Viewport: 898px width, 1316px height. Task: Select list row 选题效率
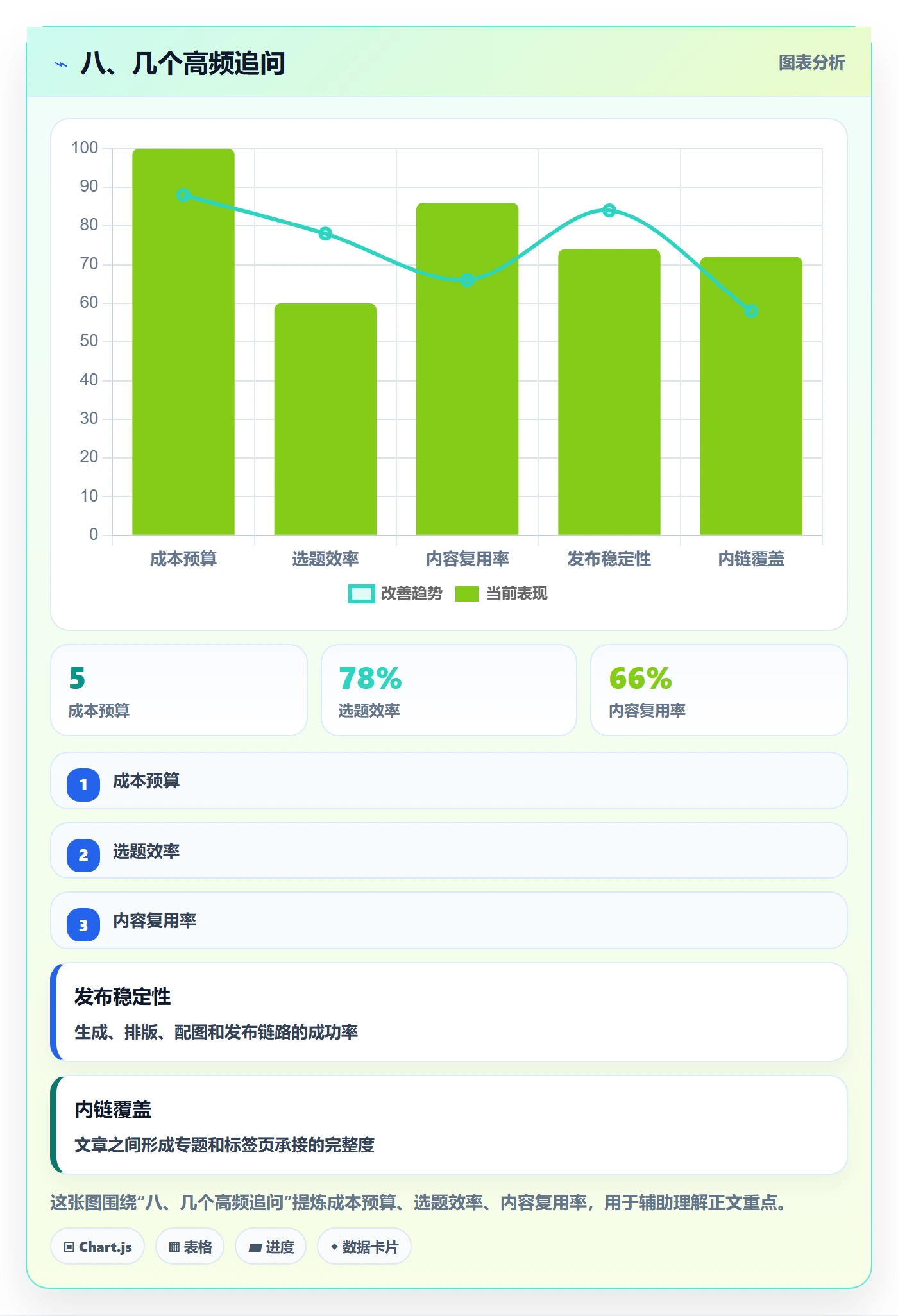coord(449,850)
